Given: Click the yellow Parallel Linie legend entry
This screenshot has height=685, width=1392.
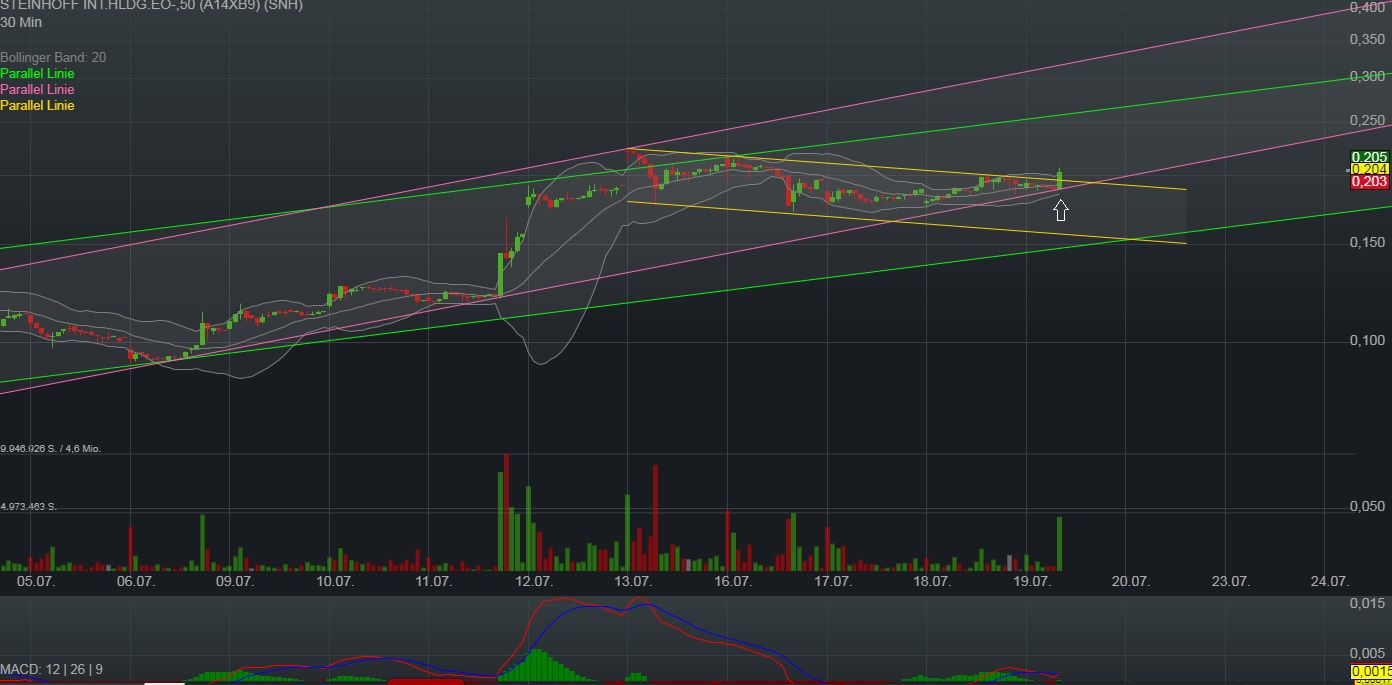Looking at the screenshot, I should coord(37,105).
